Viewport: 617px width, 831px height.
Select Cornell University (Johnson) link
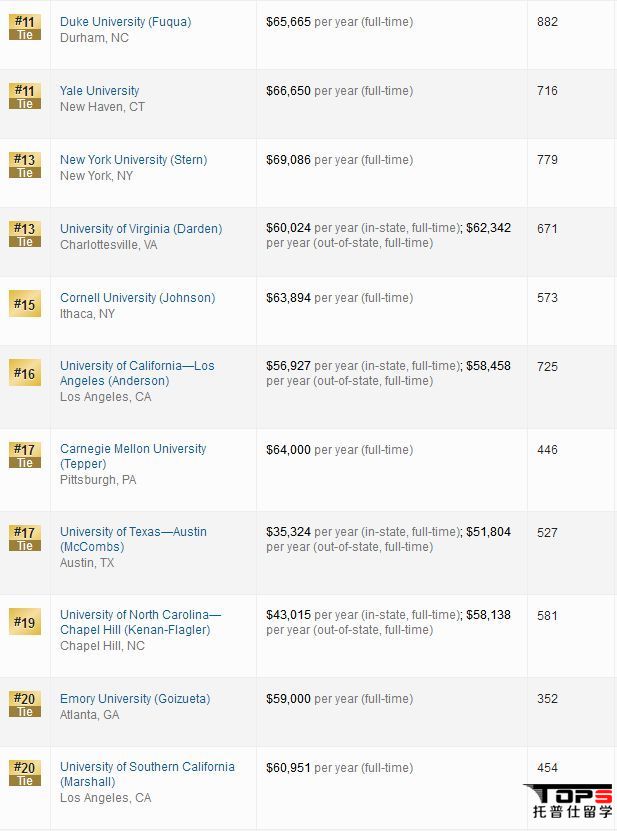point(138,297)
